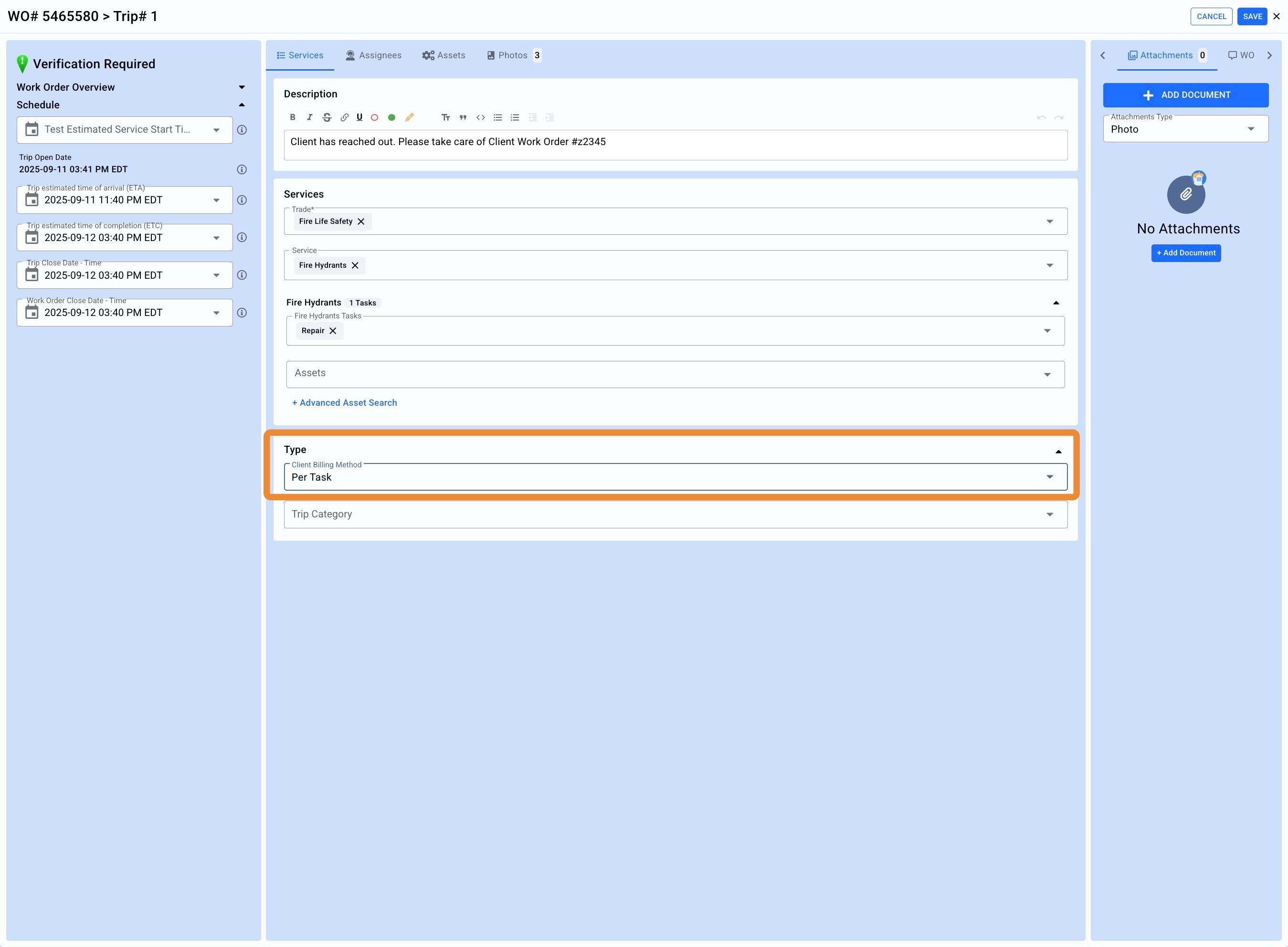This screenshot has height=947, width=1288.
Task: Select the green circle text color
Action: pyautogui.click(x=391, y=117)
